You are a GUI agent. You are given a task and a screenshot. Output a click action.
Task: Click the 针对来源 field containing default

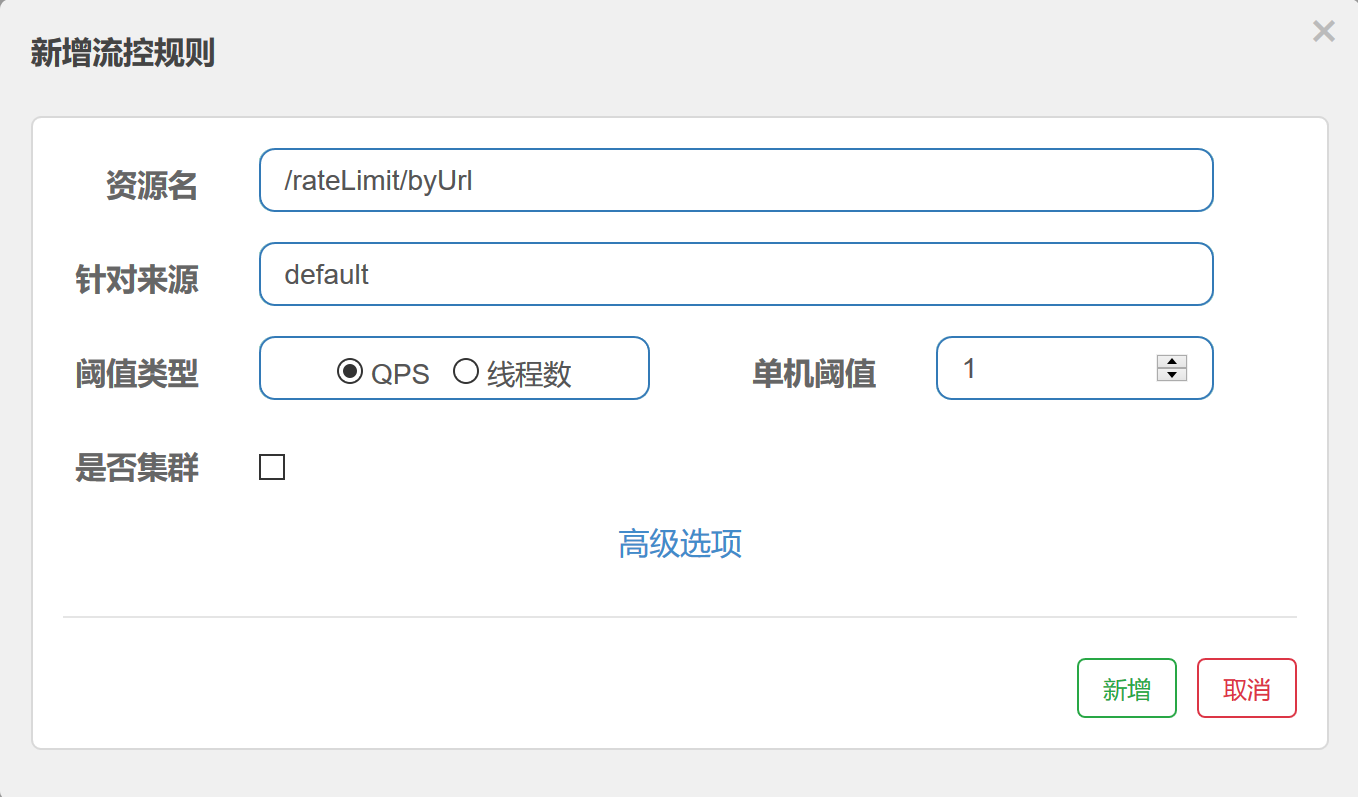(735, 274)
